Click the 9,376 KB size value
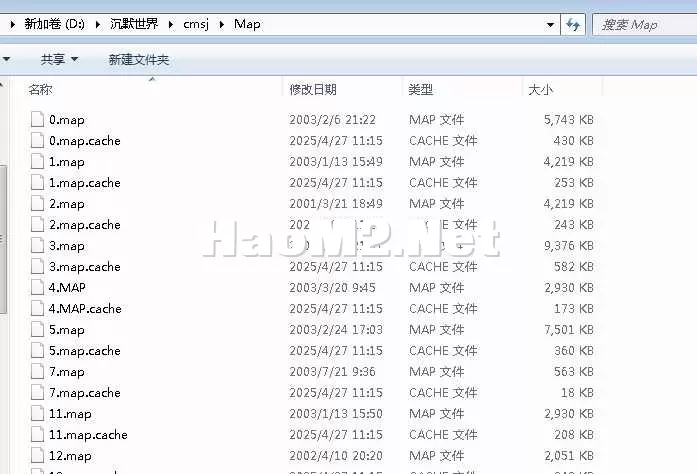The width and height of the screenshot is (697, 474). tap(569, 245)
